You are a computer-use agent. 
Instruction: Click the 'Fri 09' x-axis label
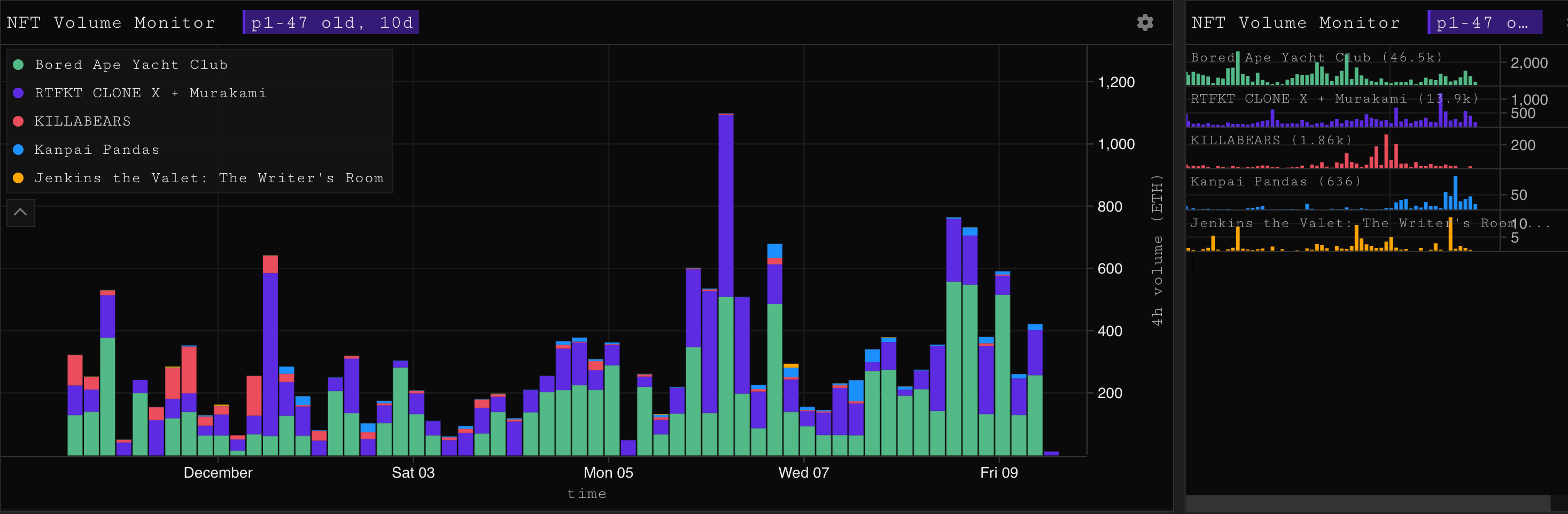click(x=999, y=473)
